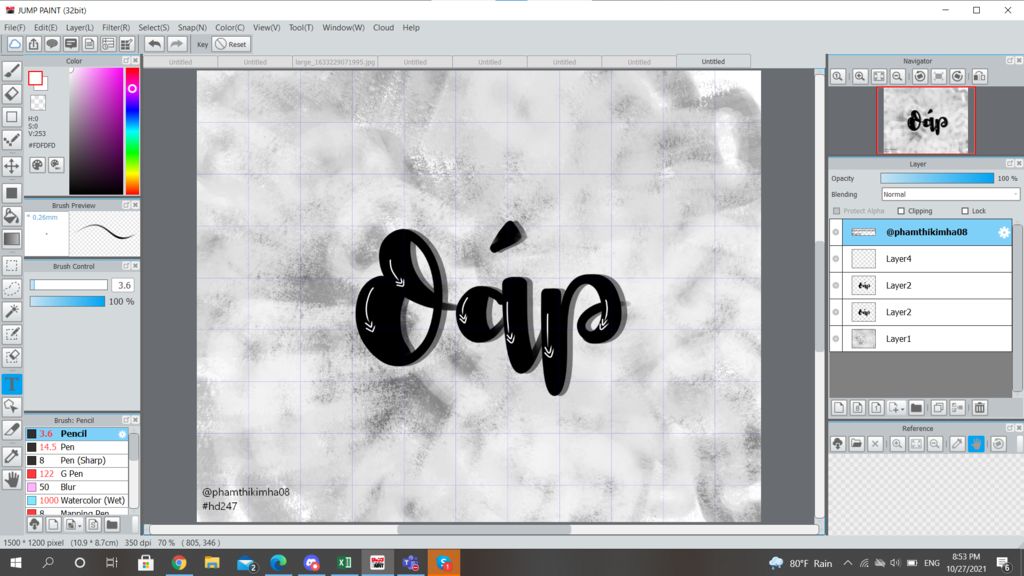The image size is (1024, 576).
Task: Enable the Lock checkbox
Action: point(965,211)
